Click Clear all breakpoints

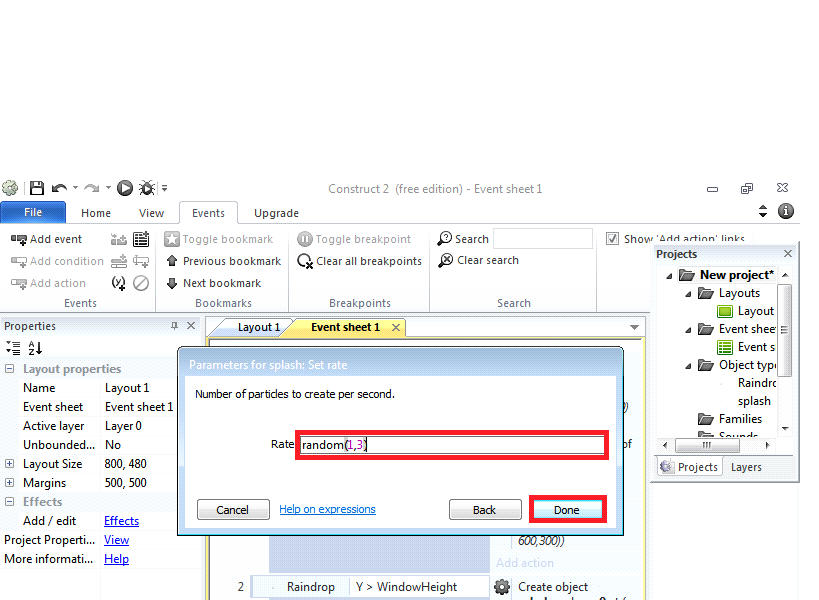point(359,261)
